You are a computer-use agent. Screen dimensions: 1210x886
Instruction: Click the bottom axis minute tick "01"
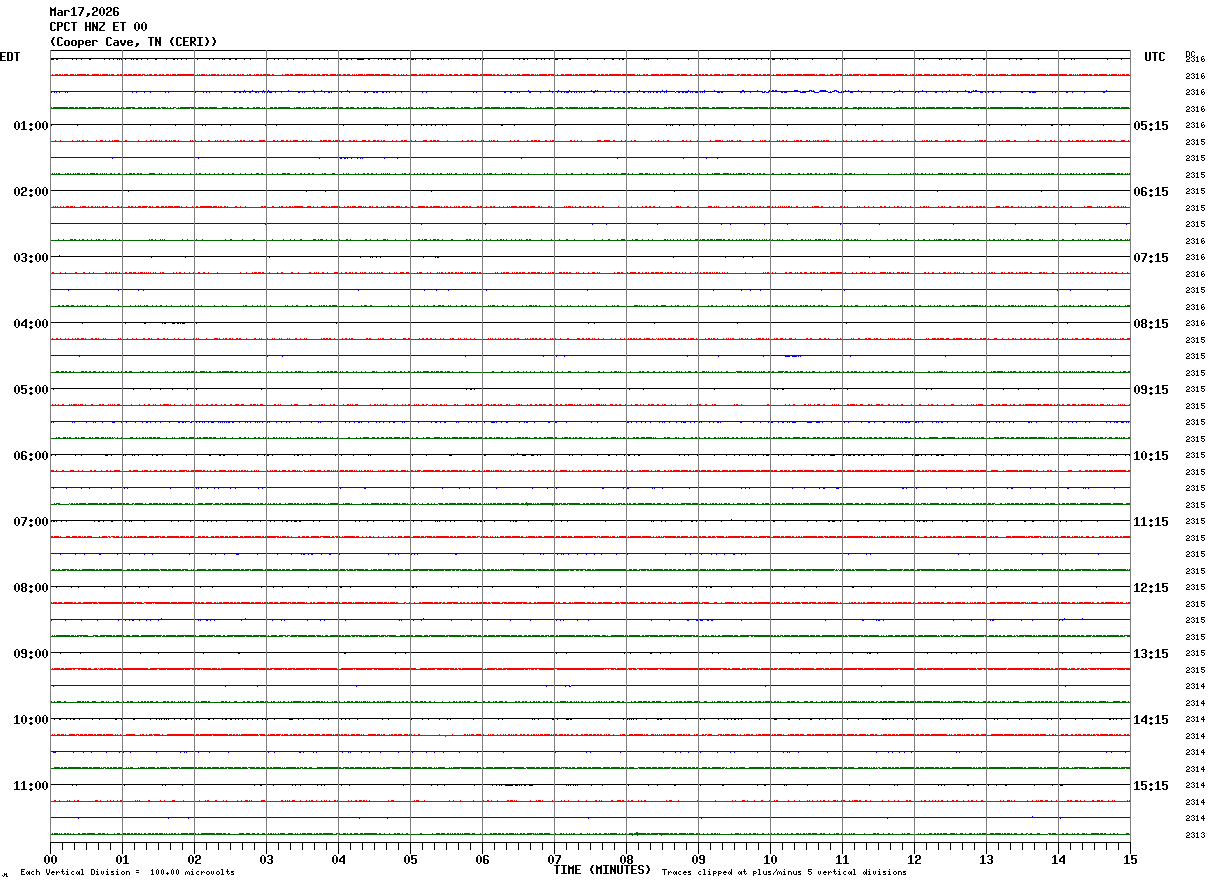click(x=123, y=859)
